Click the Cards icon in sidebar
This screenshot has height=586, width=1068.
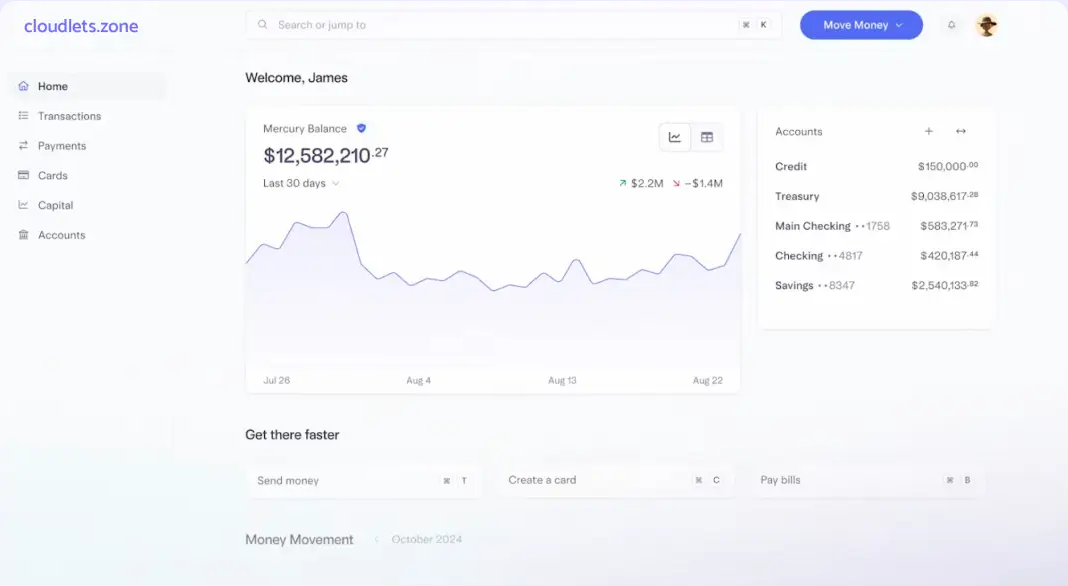coord(23,176)
